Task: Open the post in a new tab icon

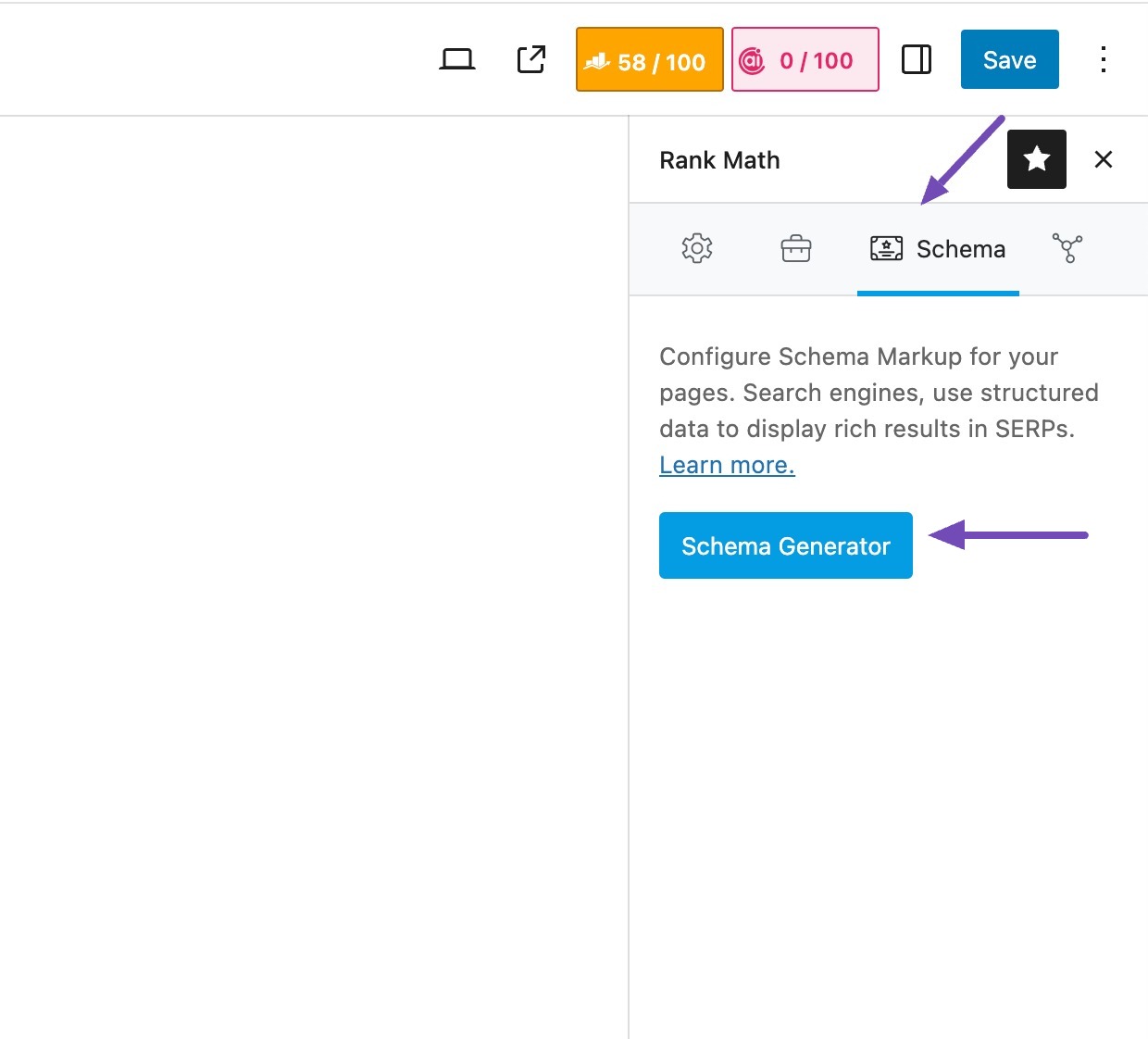Action: coord(530,59)
